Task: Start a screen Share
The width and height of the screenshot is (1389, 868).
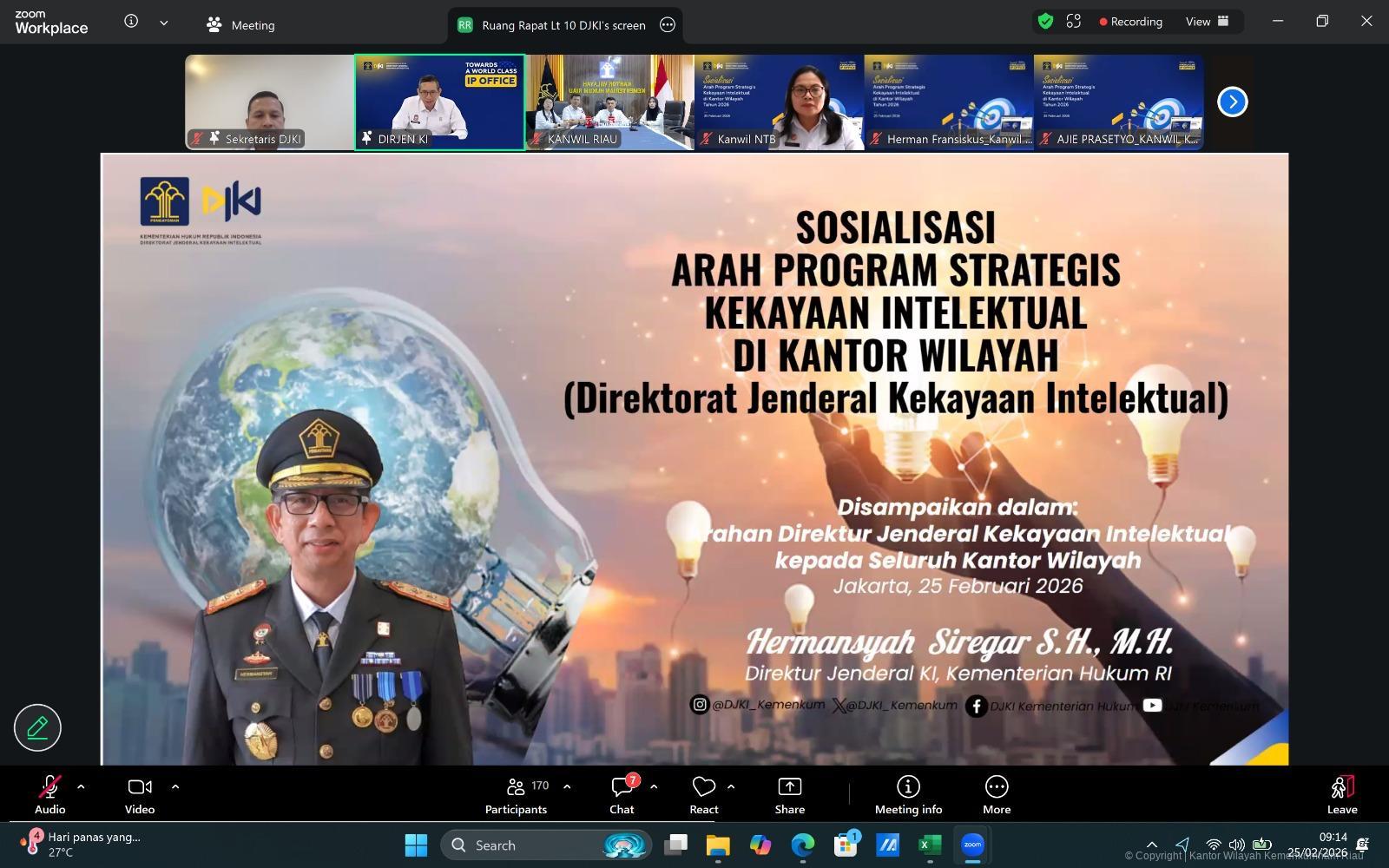Action: tap(788, 792)
